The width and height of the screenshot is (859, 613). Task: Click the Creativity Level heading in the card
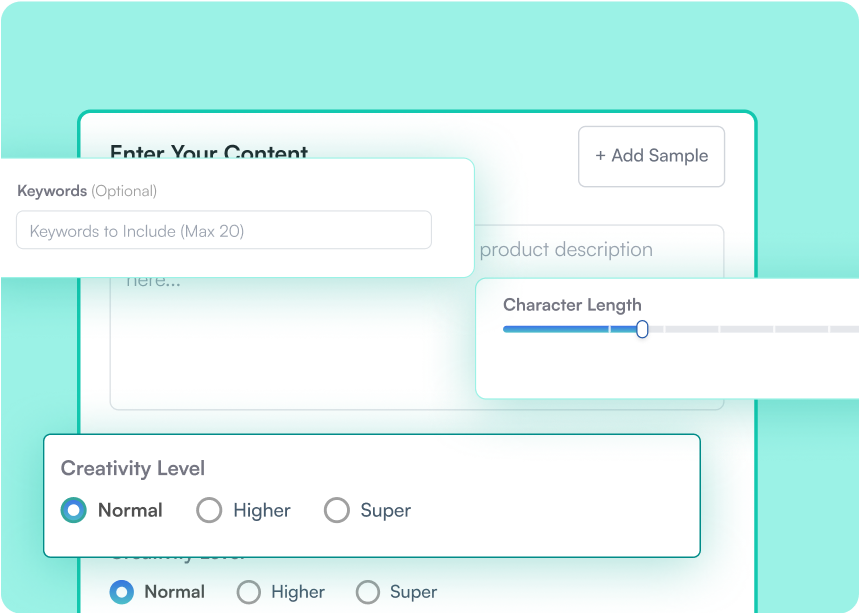pyautogui.click(x=132, y=468)
